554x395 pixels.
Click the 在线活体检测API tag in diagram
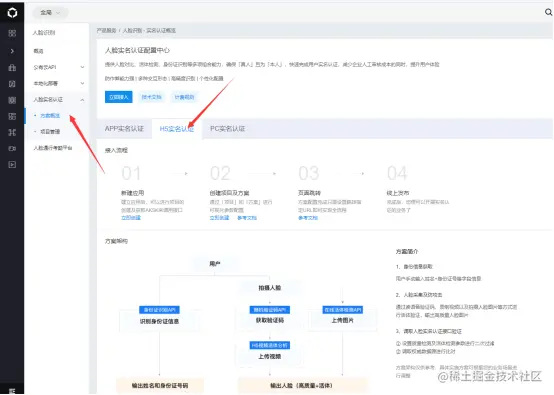342,310
